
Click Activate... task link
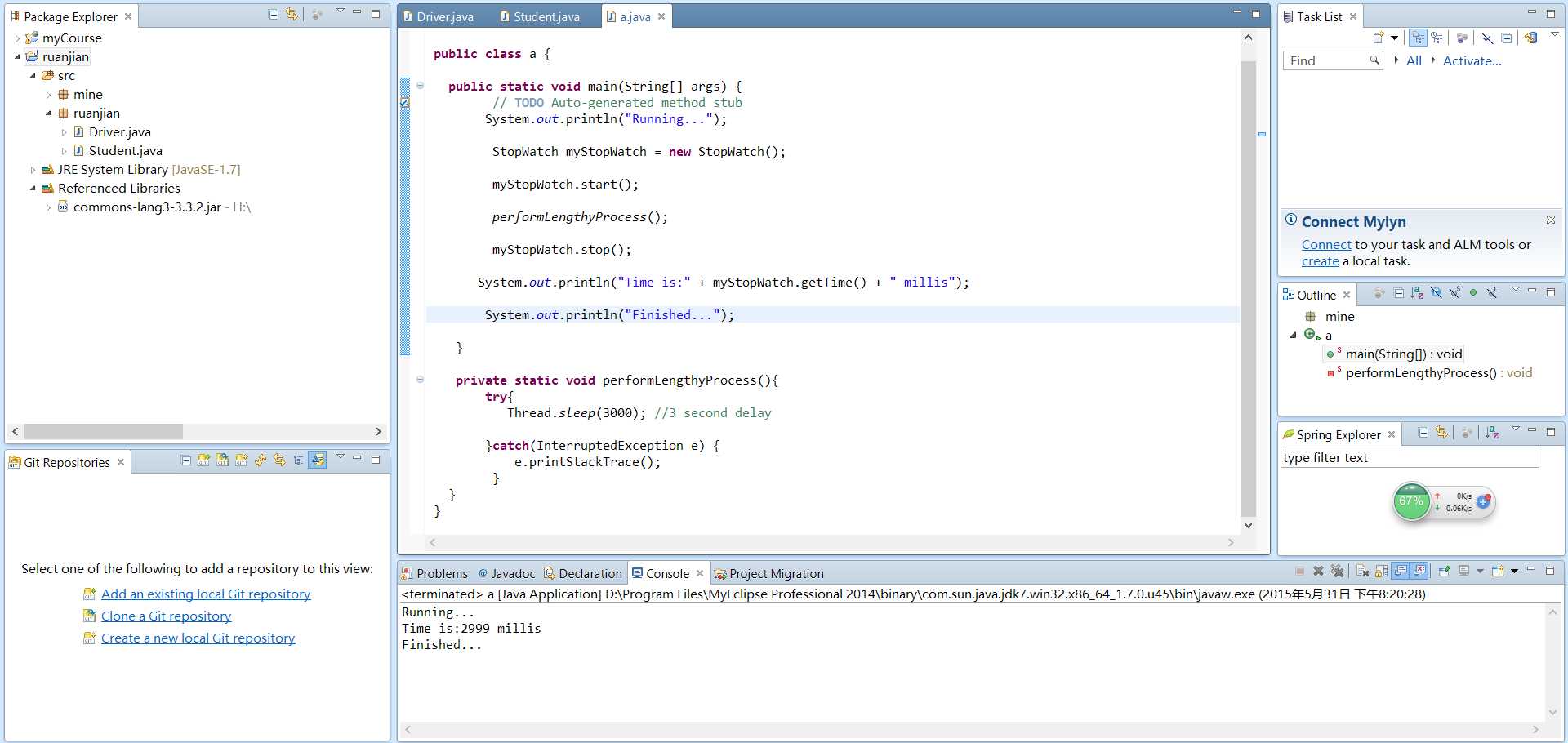[x=1472, y=60]
